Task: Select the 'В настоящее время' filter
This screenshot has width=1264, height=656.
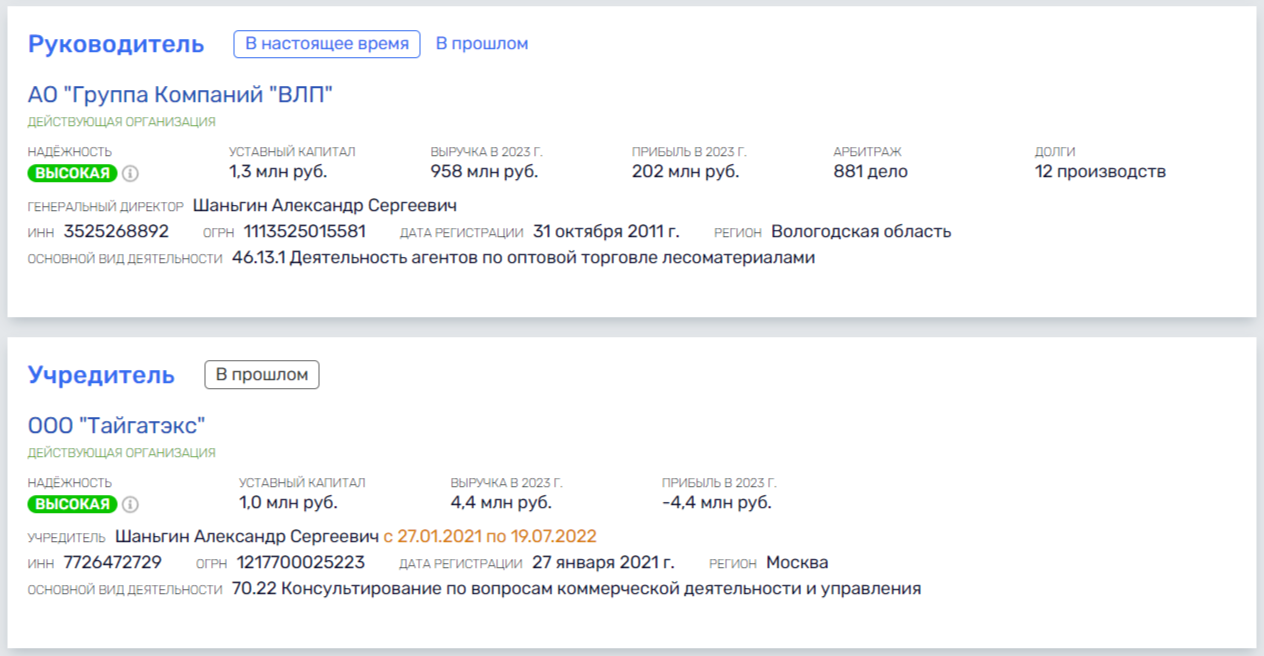Action: tap(327, 44)
